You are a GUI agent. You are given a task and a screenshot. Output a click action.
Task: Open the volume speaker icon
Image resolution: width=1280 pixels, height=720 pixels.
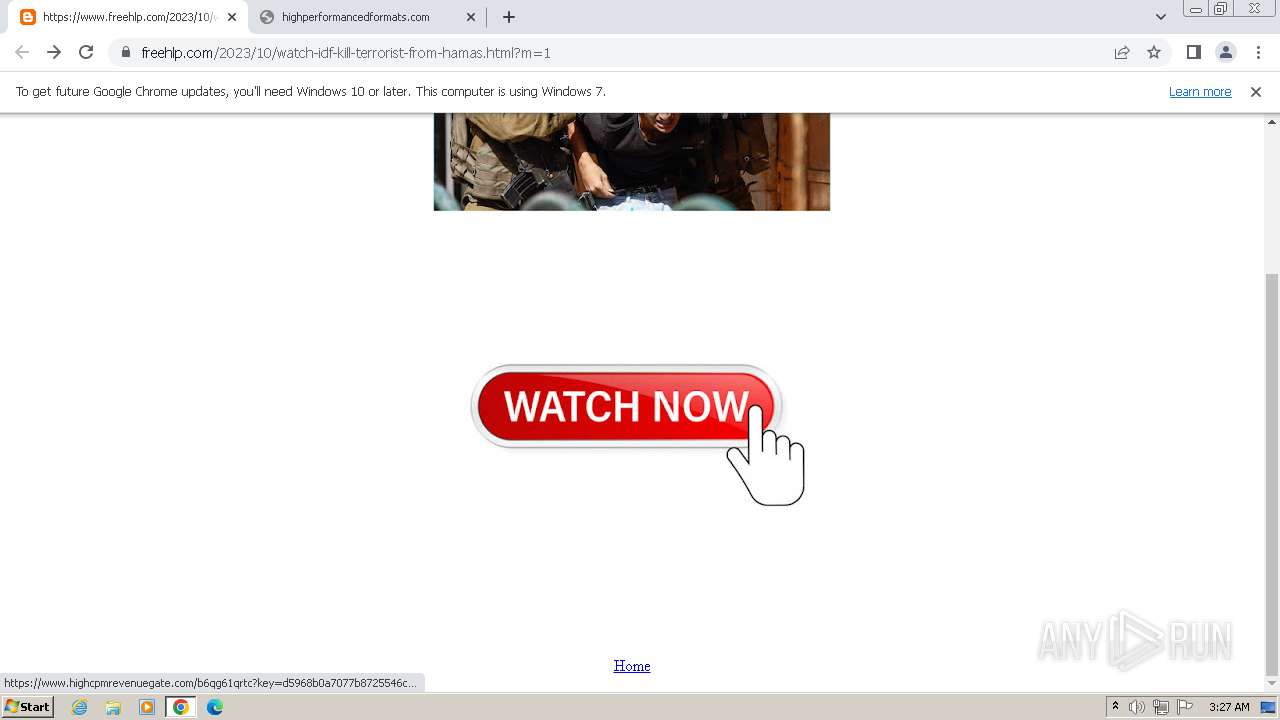[1137, 707]
